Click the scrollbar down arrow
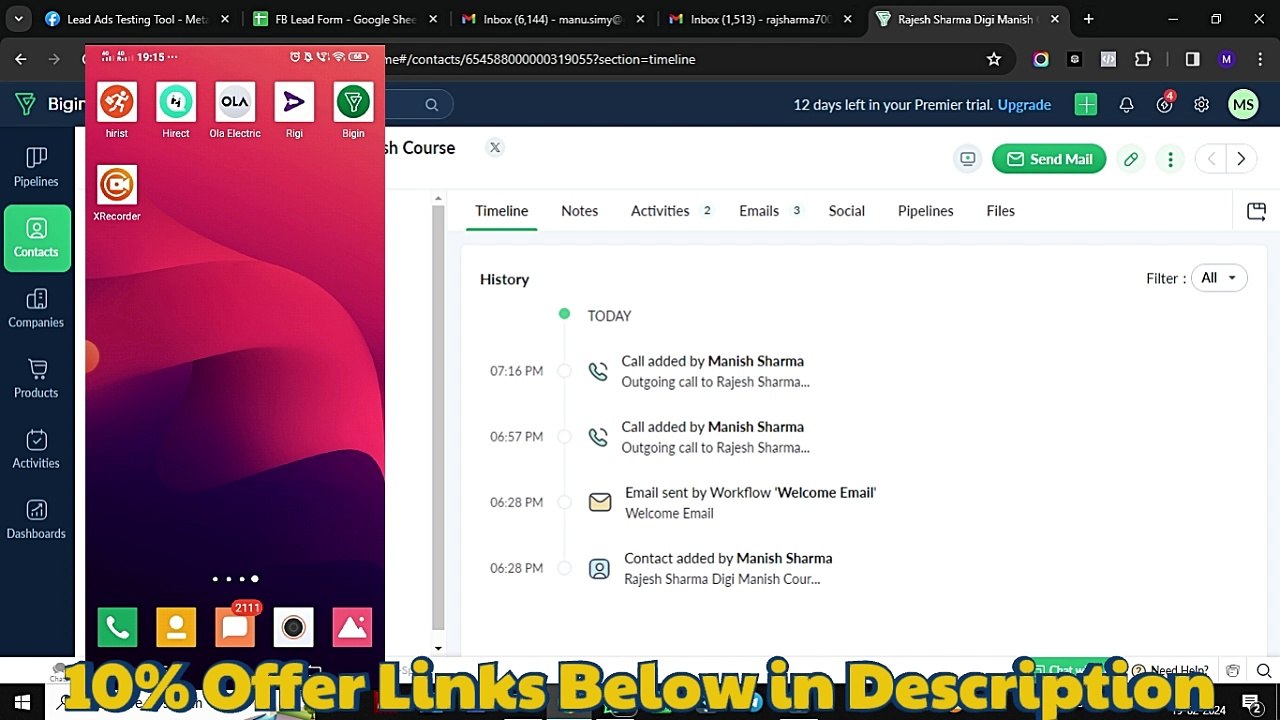 coord(437,648)
